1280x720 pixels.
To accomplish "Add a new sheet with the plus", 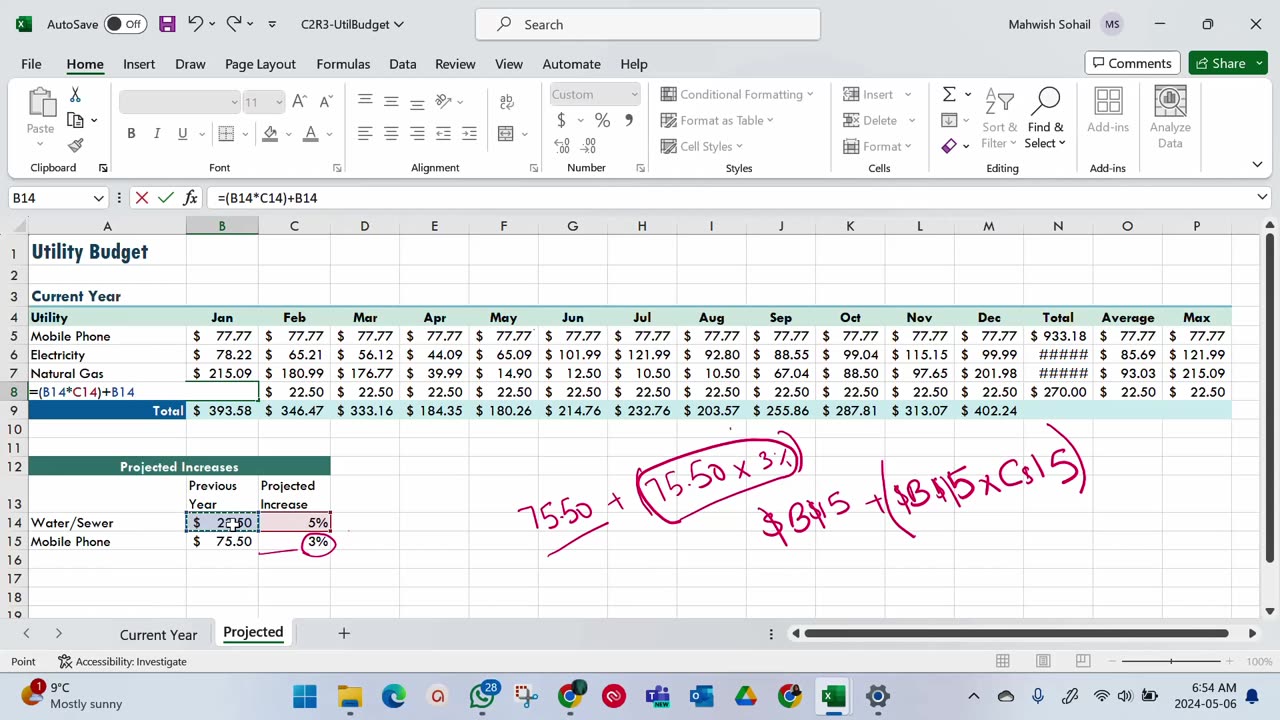I will 344,633.
